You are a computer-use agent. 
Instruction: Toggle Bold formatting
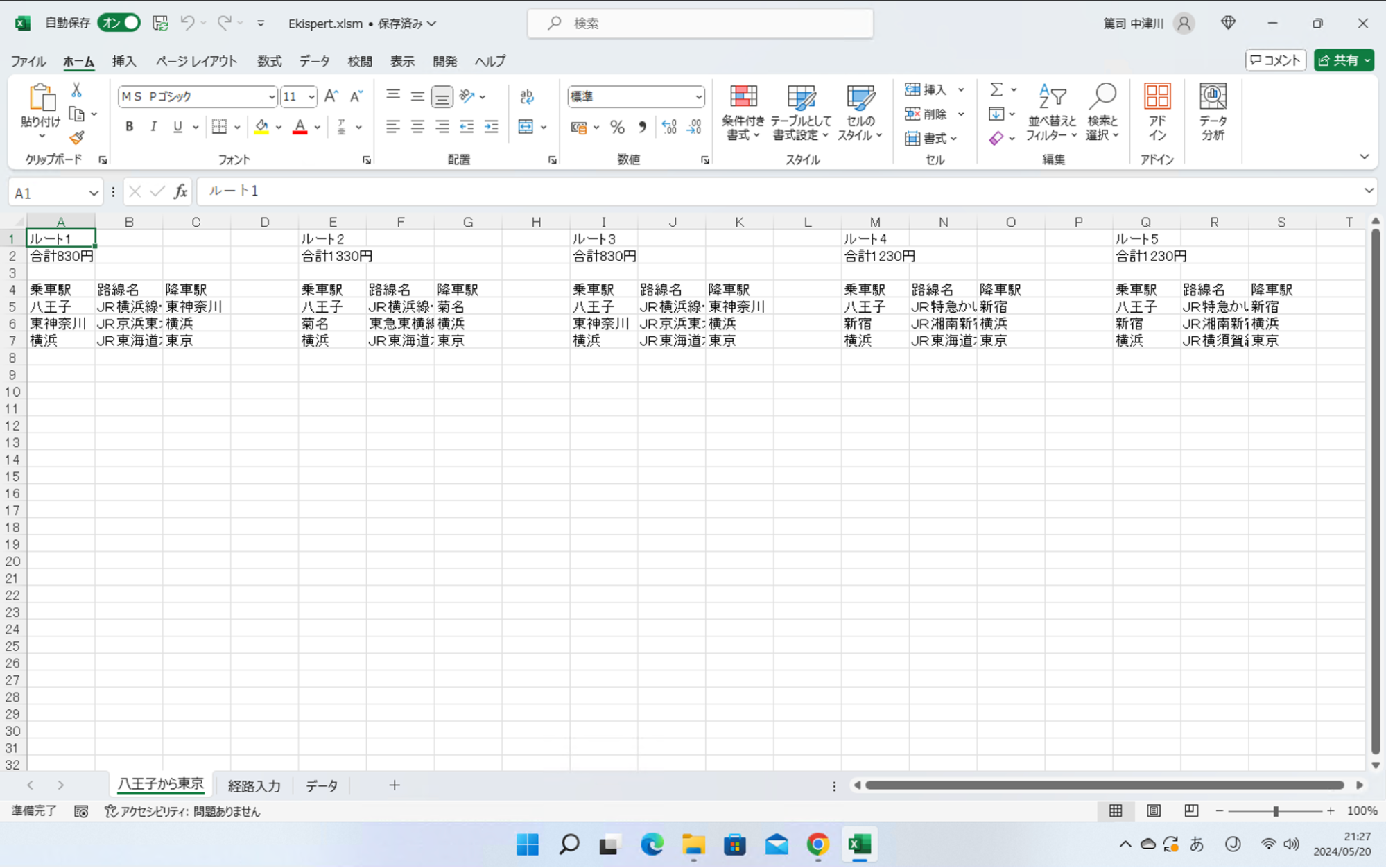pos(129,127)
